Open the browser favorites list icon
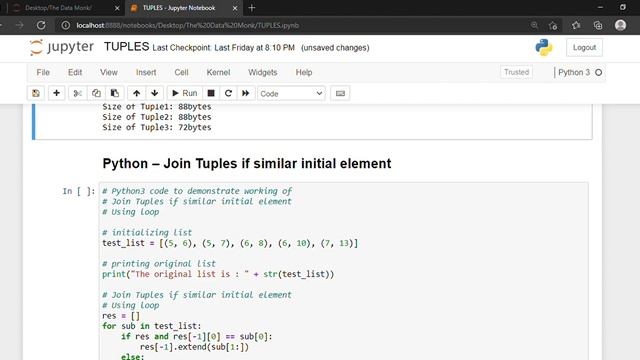The height and width of the screenshot is (360, 640). (x=576, y=25)
